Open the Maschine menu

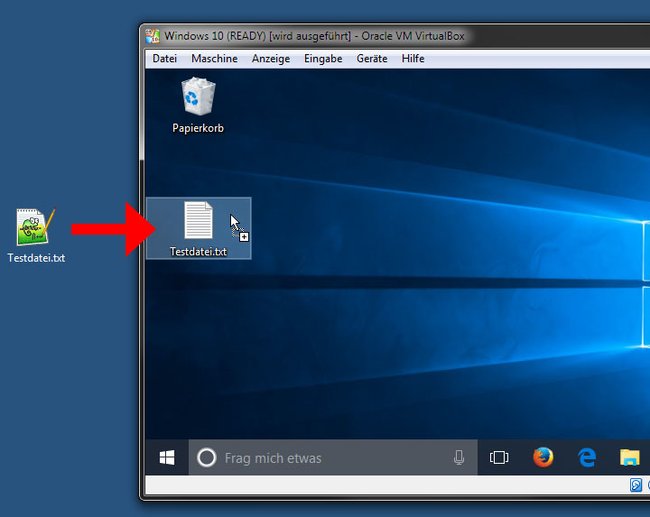point(214,58)
